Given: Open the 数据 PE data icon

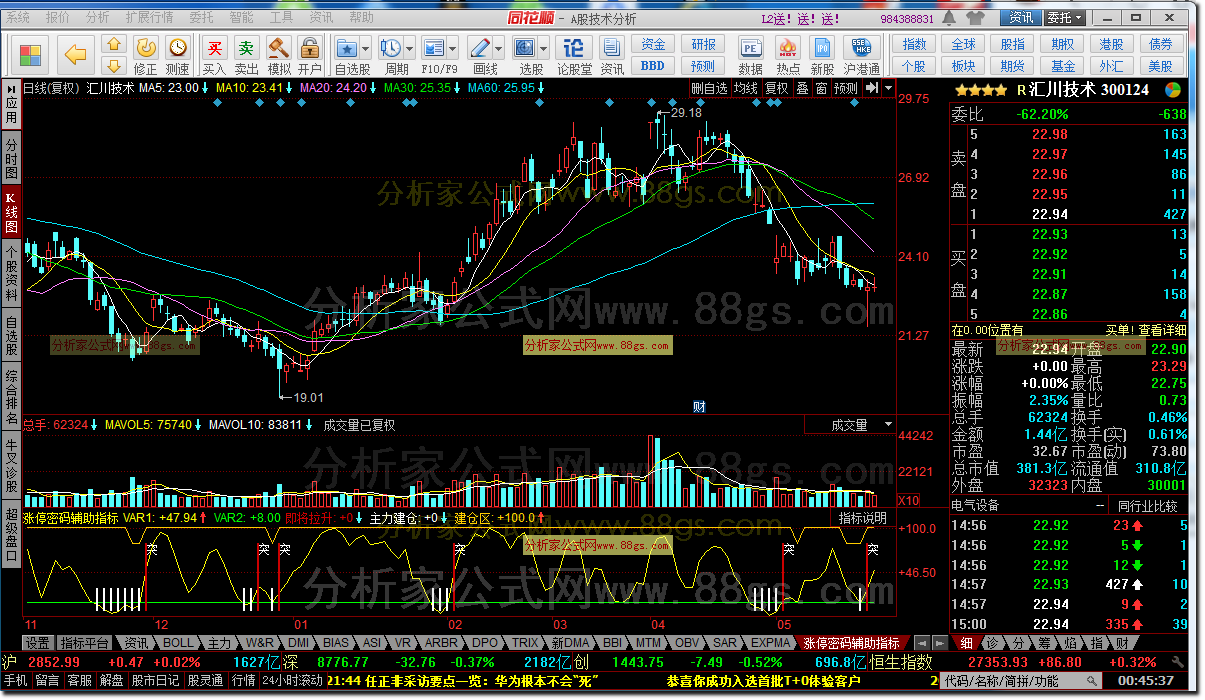Looking at the screenshot, I should [750, 47].
